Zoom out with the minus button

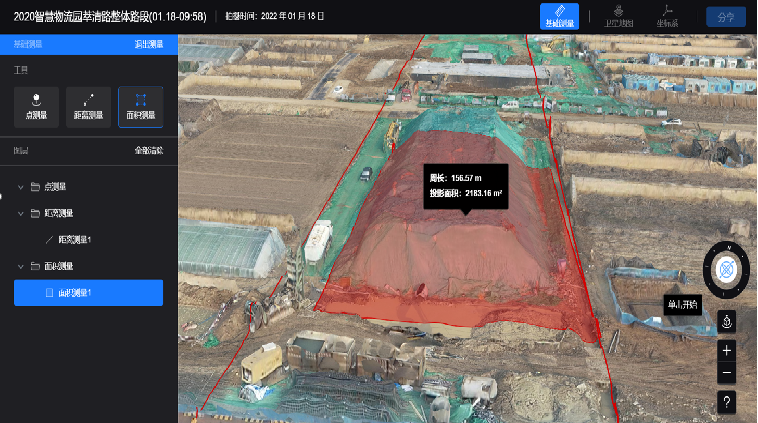point(727,374)
